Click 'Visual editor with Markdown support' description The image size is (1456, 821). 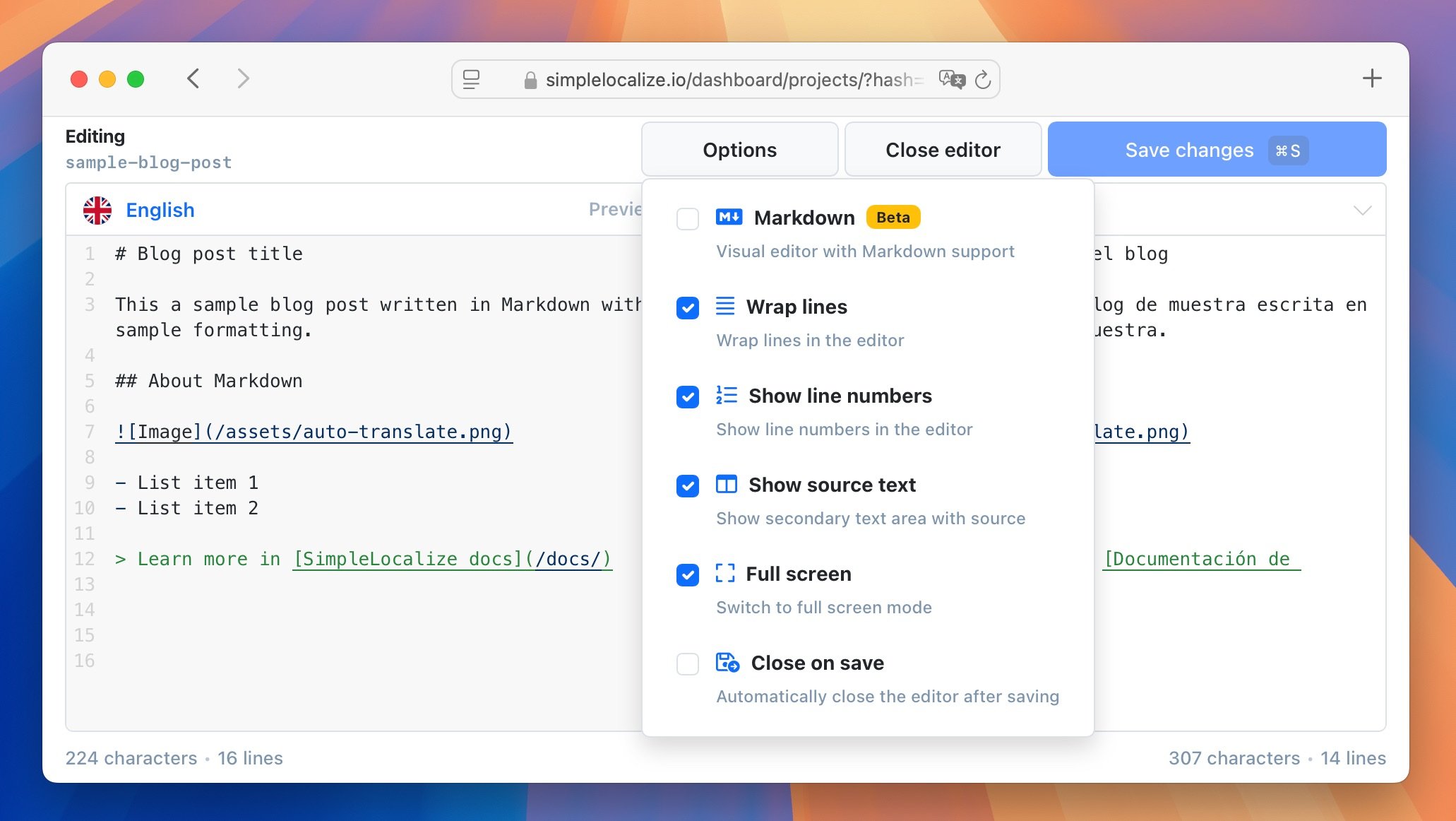pyautogui.click(x=865, y=252)
